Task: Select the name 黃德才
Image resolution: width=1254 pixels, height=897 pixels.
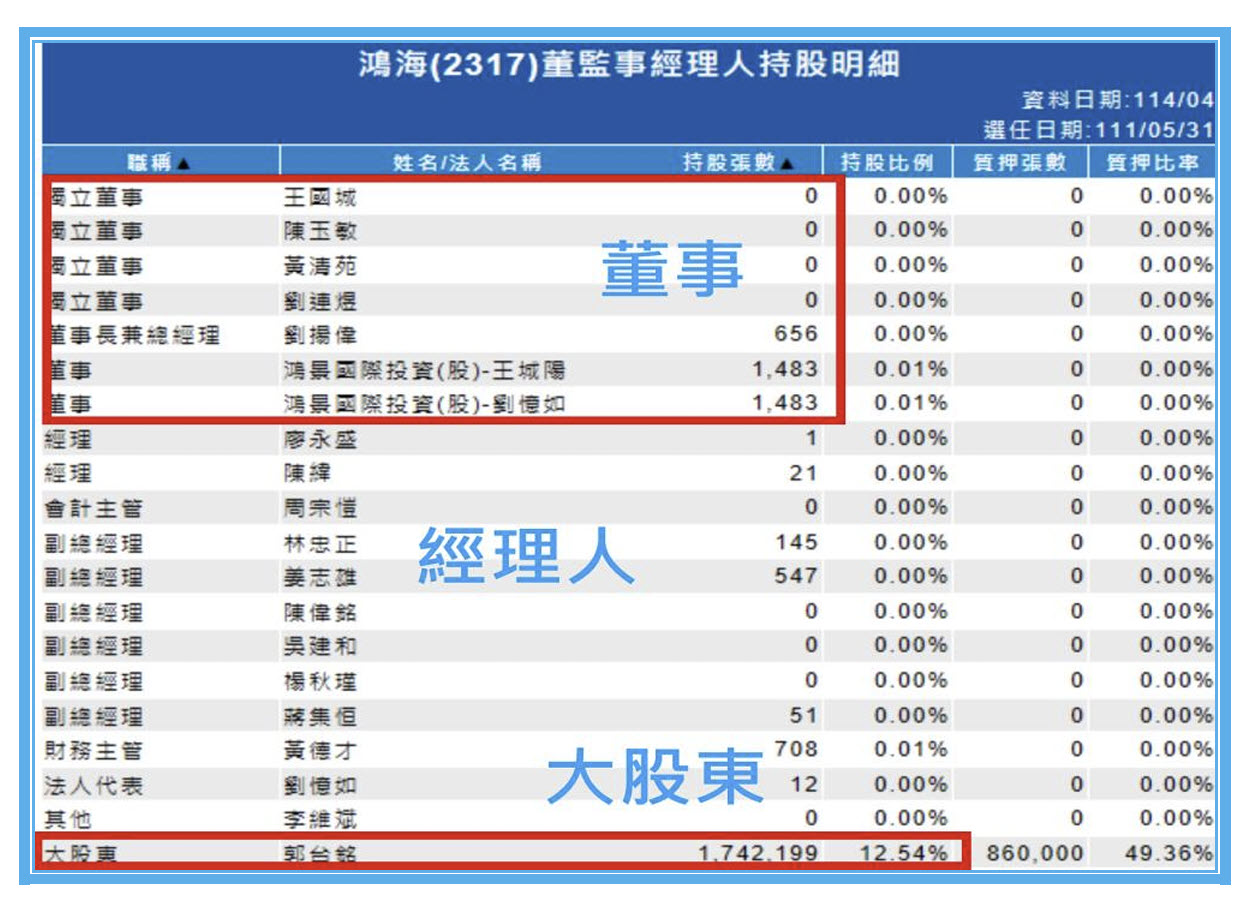Action: 320,750
